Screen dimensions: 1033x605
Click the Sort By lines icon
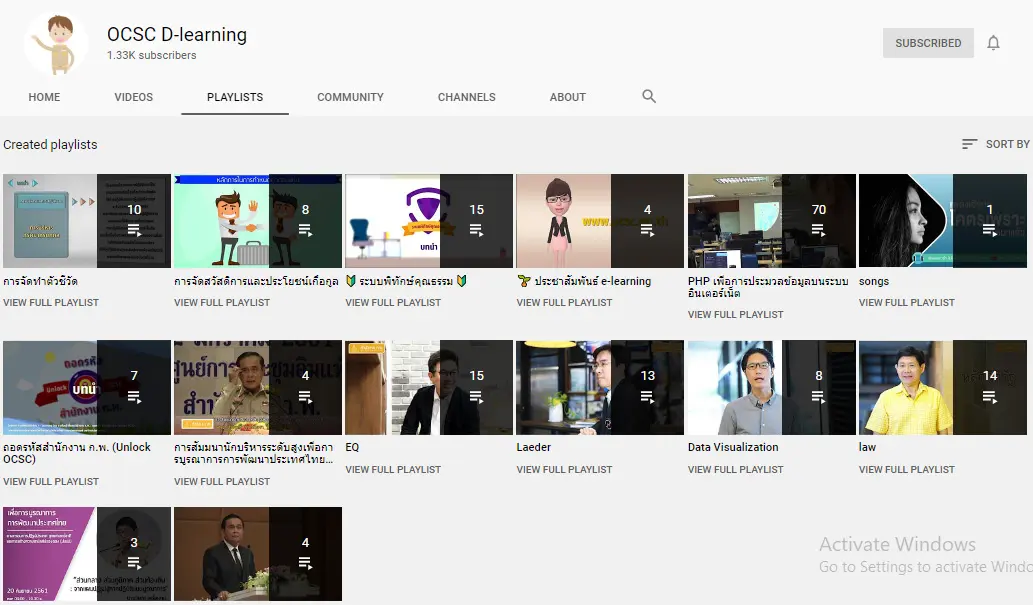click(968, 144)
